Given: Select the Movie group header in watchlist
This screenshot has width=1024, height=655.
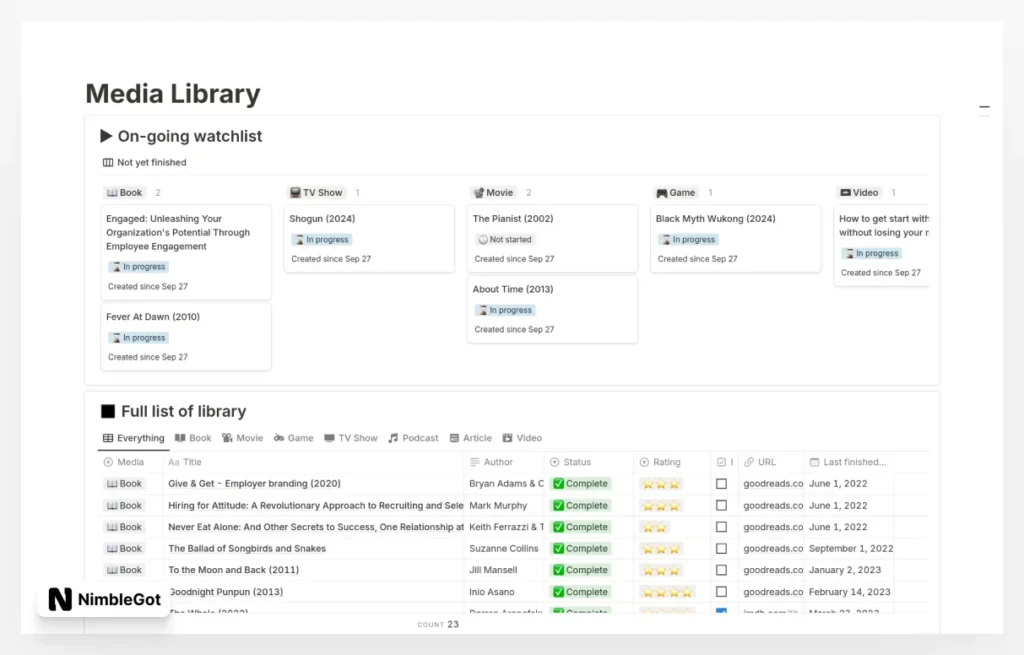Looking at the screenshot, I should point(493,193).
